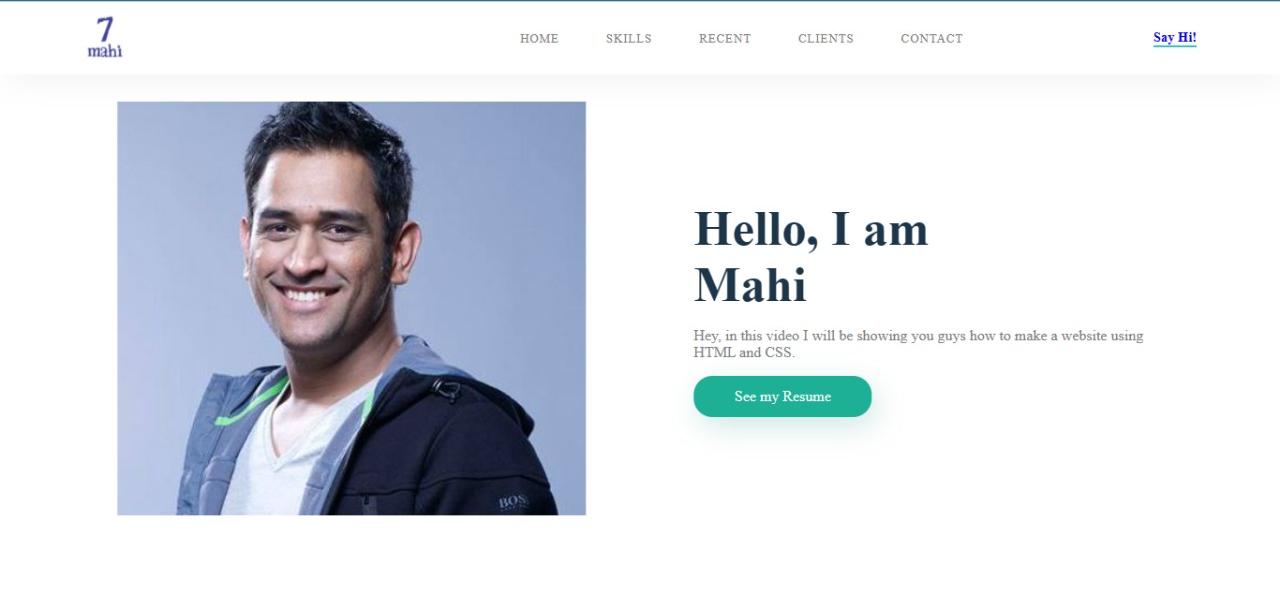Go to the SKILLS section
The image size is (1280, 603).
click(x=628, y=39)
